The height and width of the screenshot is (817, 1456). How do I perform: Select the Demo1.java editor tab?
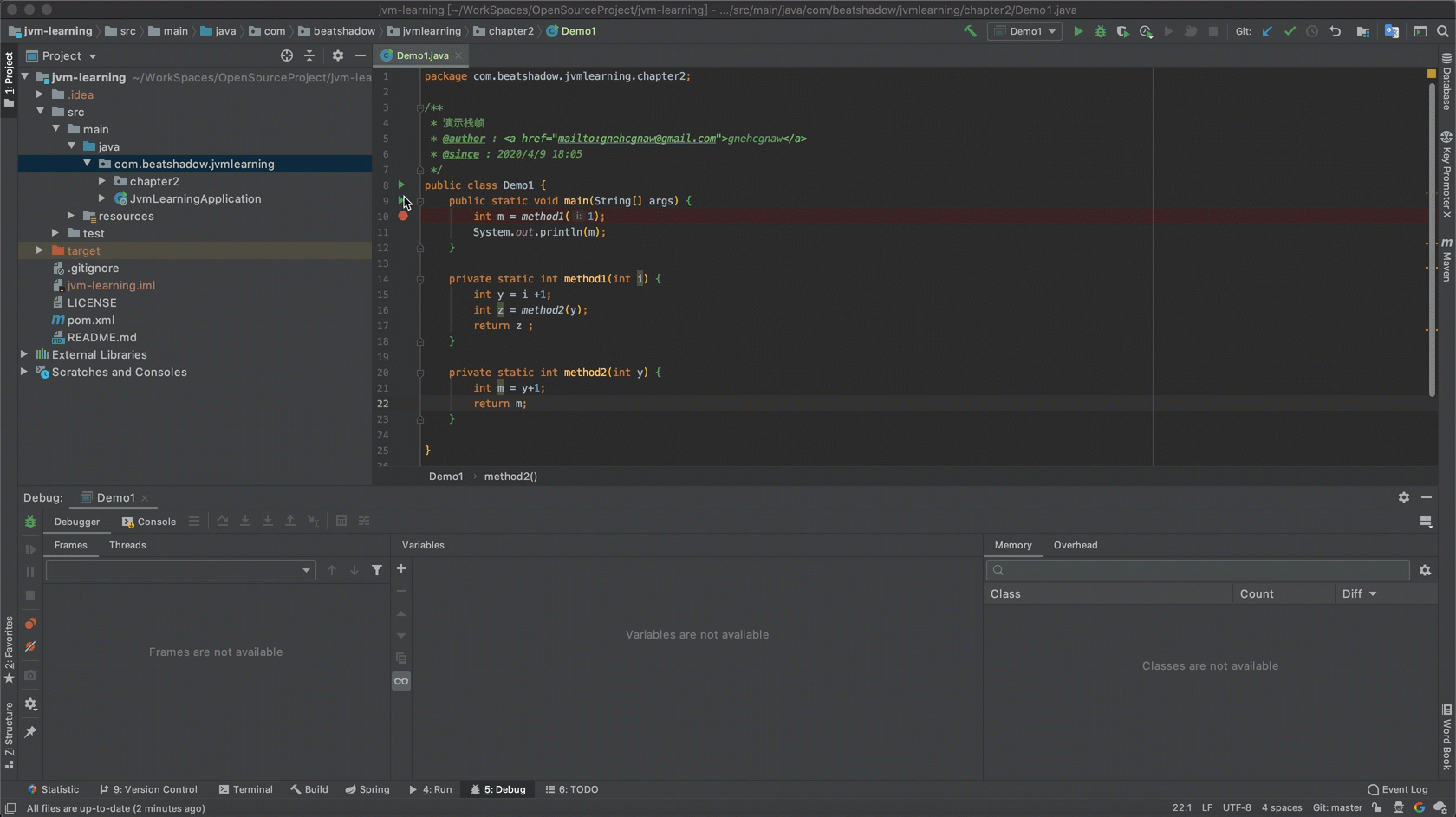(421, 55)
